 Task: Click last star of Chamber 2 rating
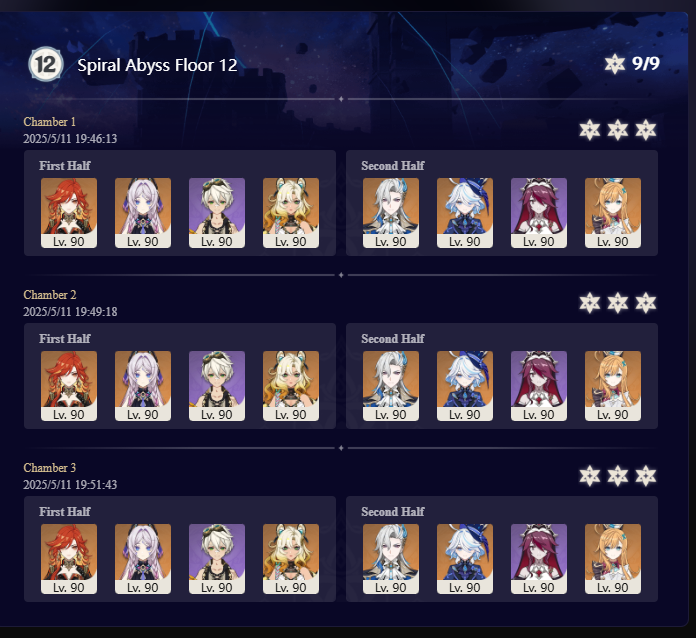tap(646, 303)
